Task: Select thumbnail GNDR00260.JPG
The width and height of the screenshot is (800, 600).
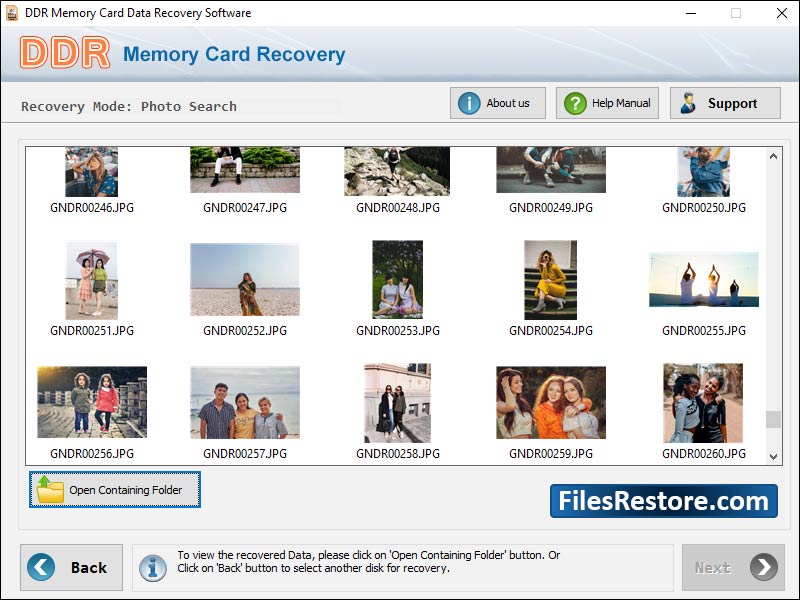Action: tap(703, 401)
